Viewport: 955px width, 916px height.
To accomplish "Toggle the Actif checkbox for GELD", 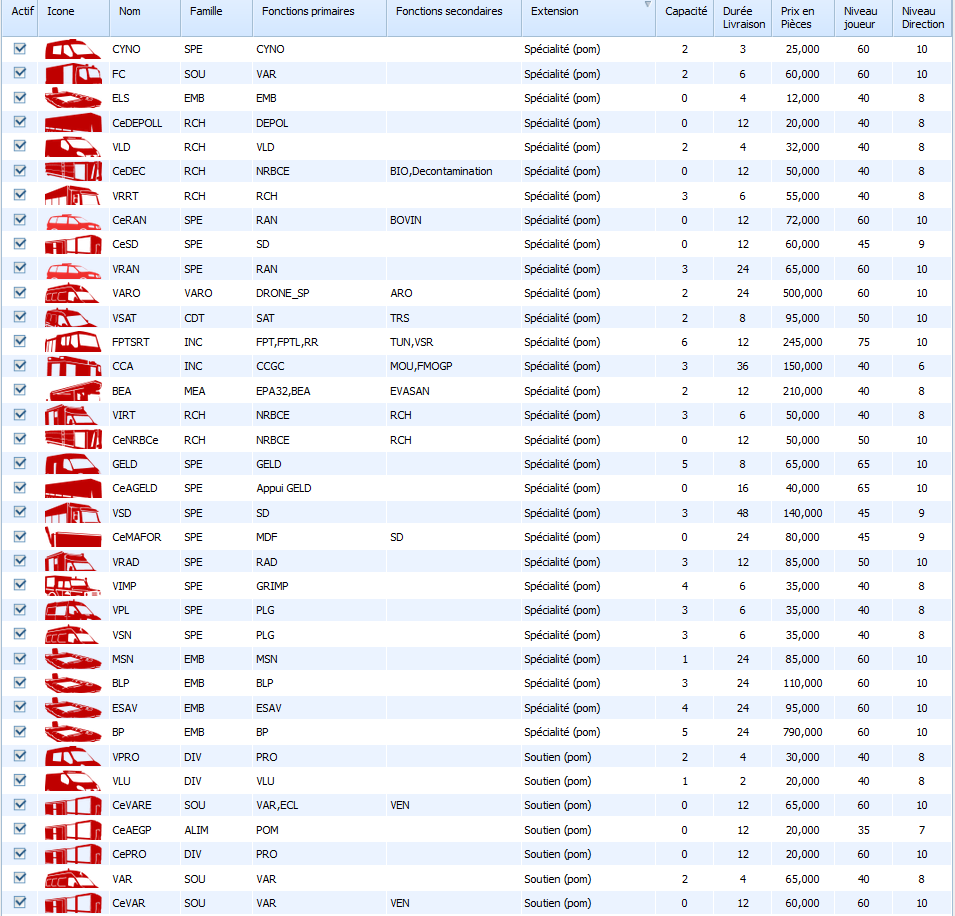I will (x=20, y=464).
